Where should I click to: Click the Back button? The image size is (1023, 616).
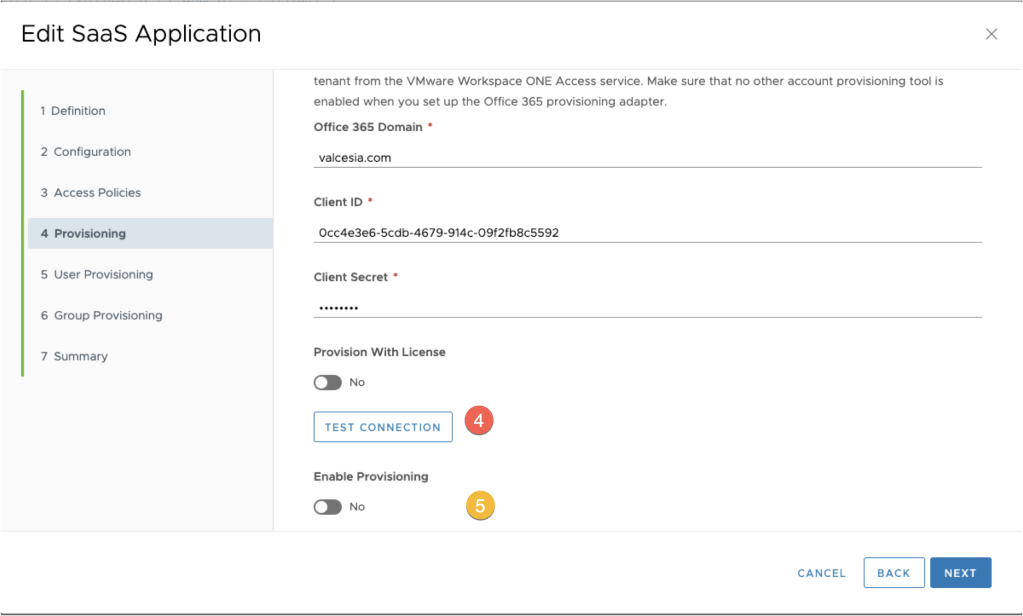893,573
